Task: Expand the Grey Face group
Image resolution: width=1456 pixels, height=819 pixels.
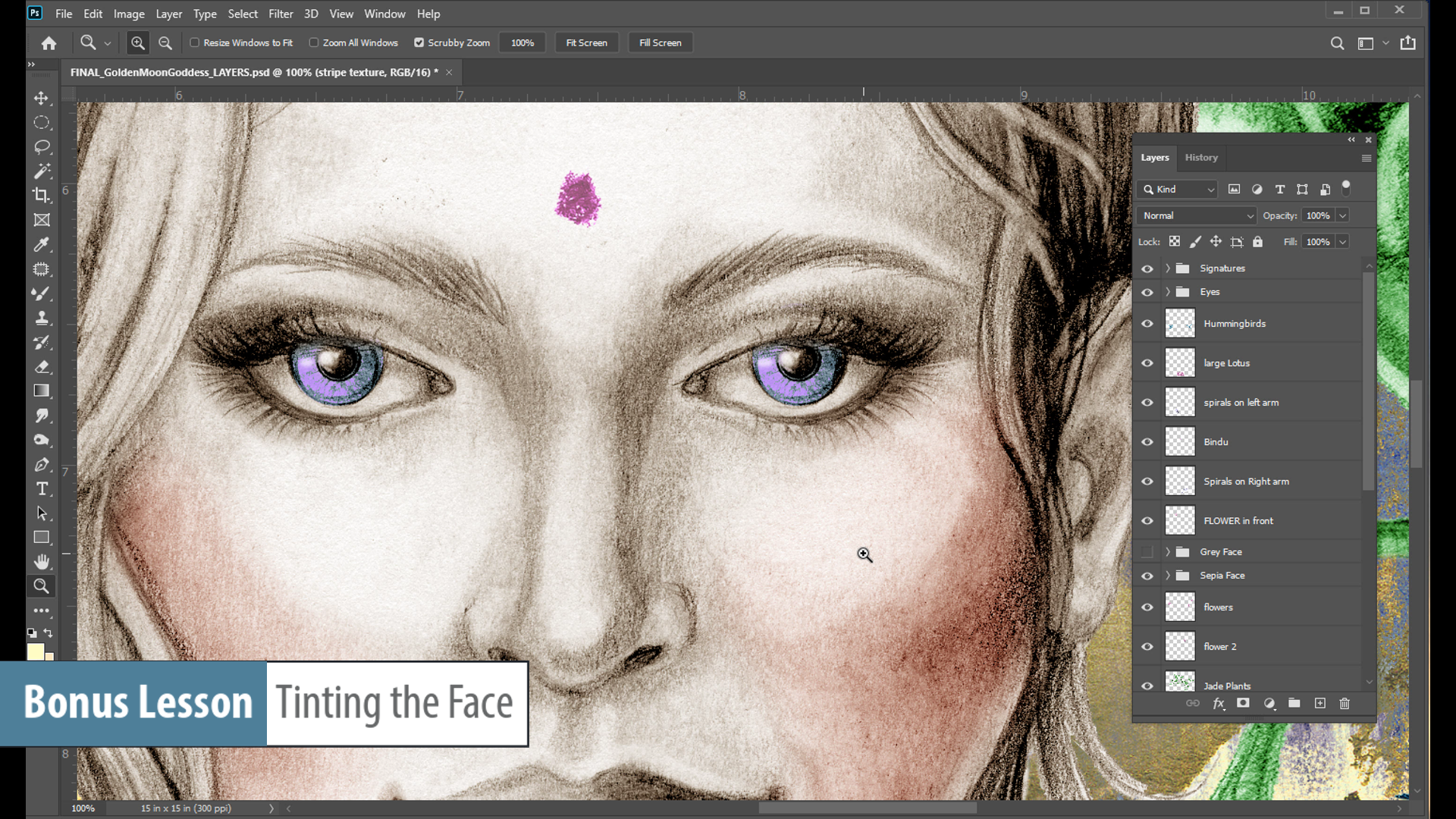Action: click(1168, 552)
